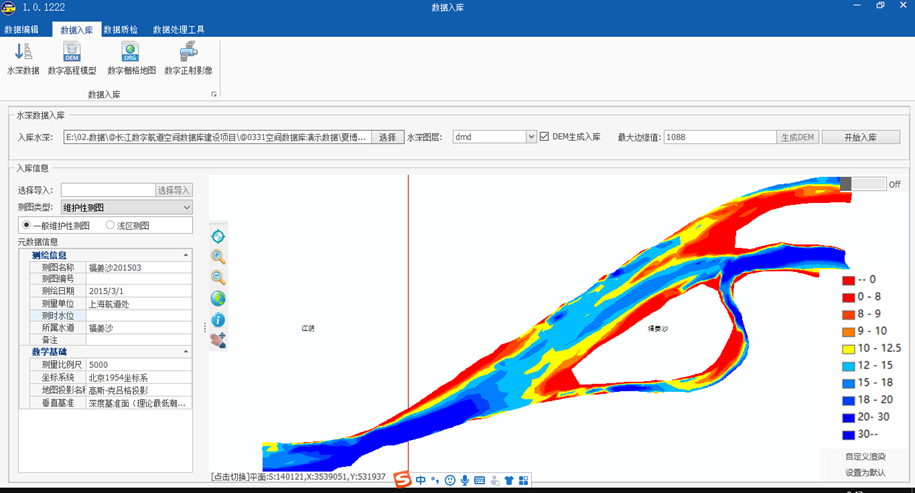This screenshot has height=493, width=915.
Task: Click the 测图编号 empty value cell
Action: click(x=139, y=279)
